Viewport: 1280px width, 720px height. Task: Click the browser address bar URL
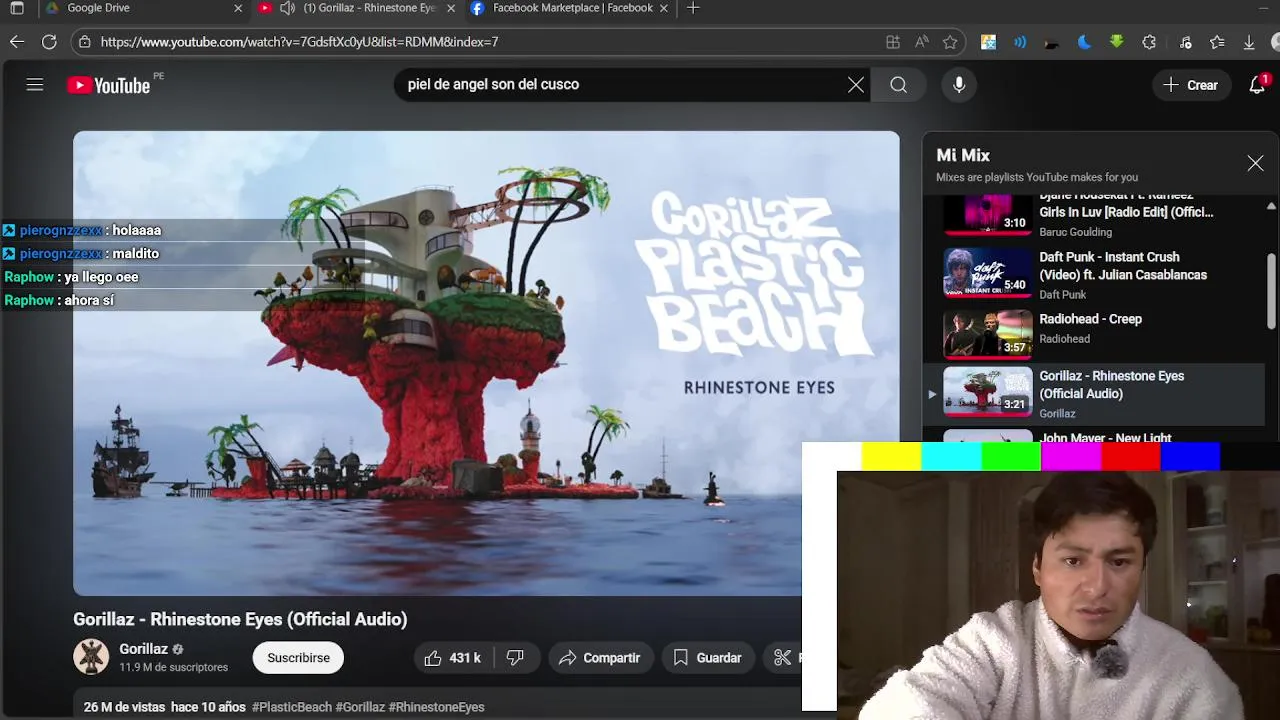click(x=300, y=42)
